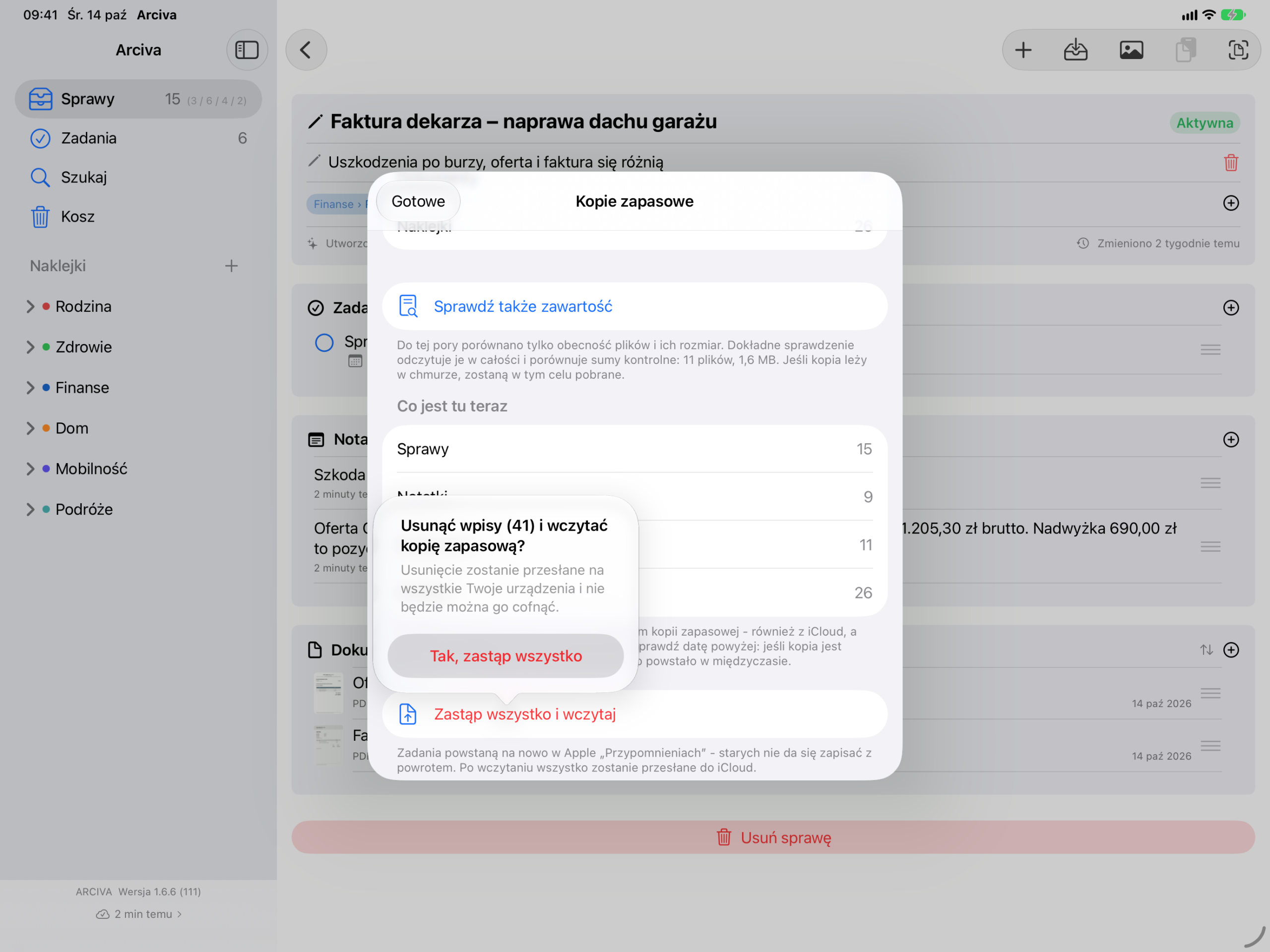Expand the Finanse sticker group
Screen dimensions: 1270x952
pyautogui.click(x=30, y=388)
